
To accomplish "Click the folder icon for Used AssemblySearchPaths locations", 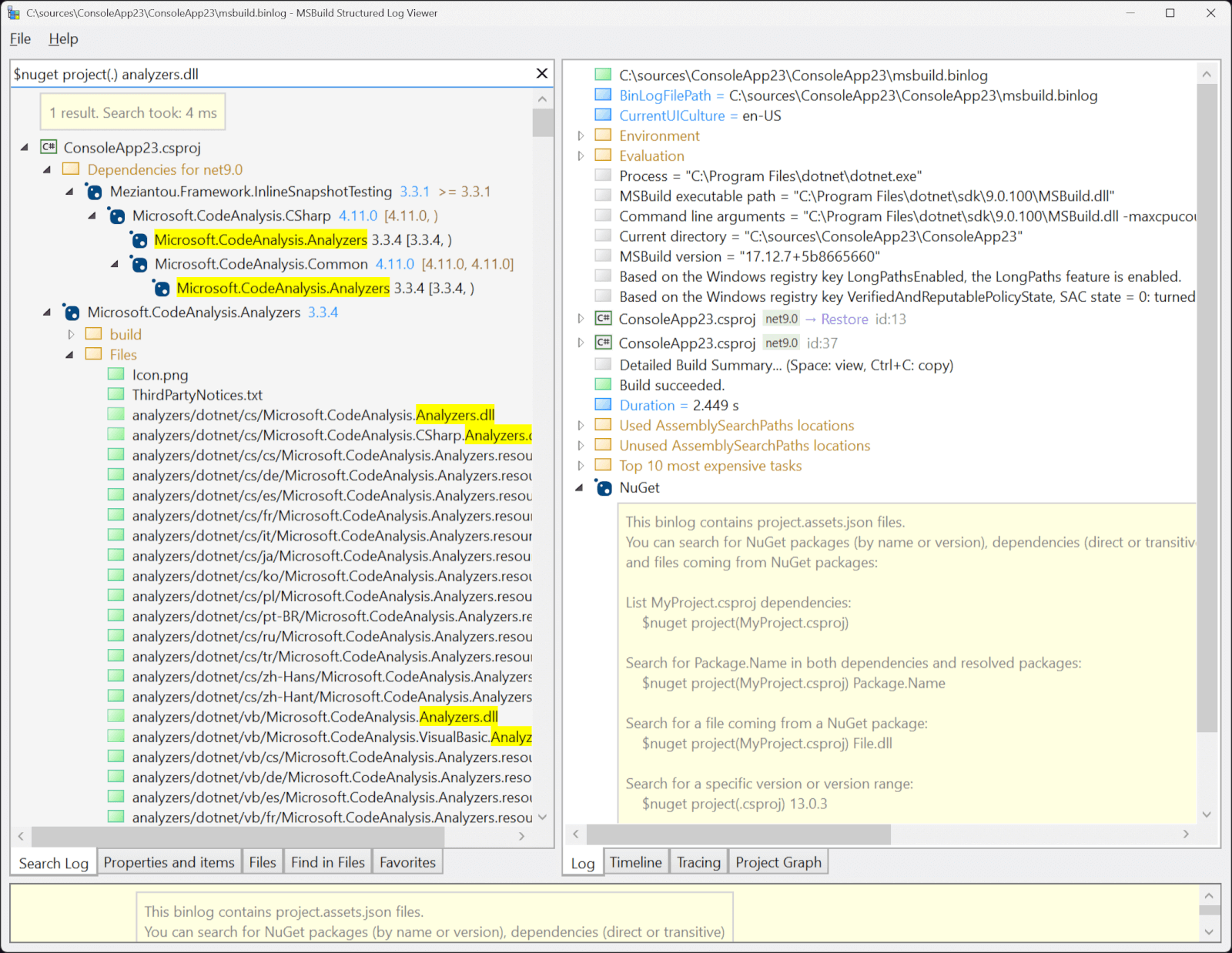I will [604, 424].
